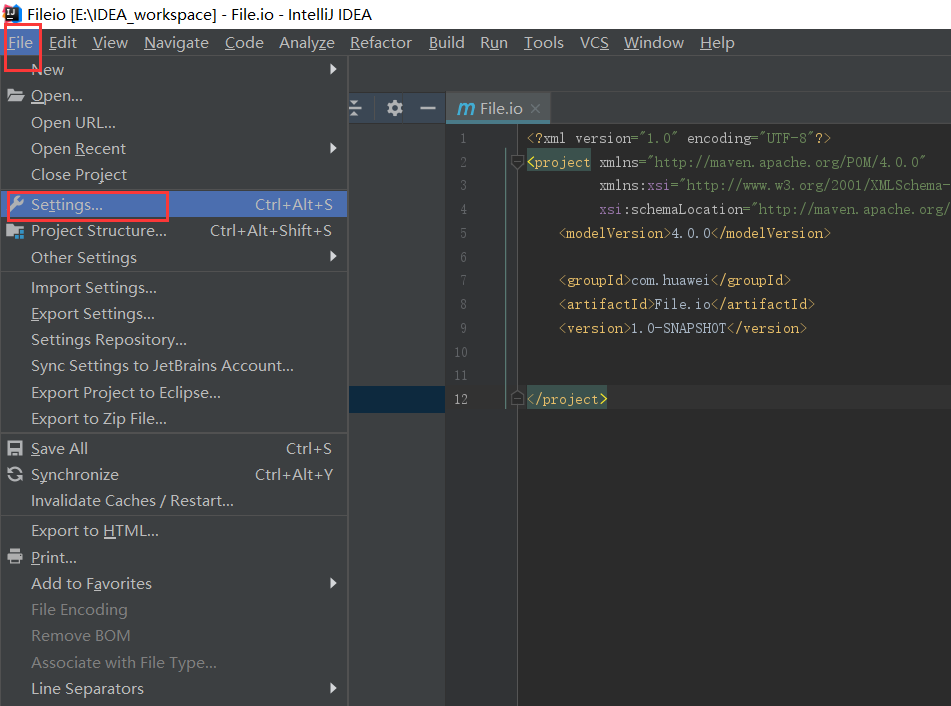This screenshot has height=706, width=951.
Task: Choose Invalidate Caches / Restart...
Action: click(174, 500)
